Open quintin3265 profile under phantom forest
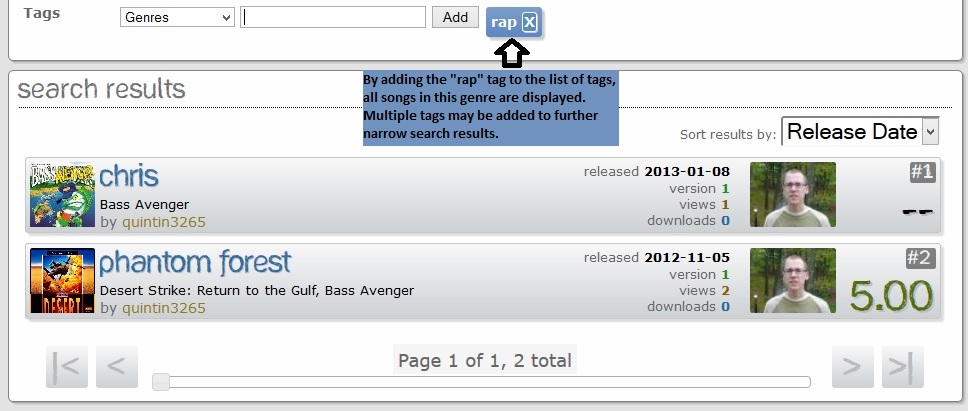The image size is (968, 411). [x=164, y=308]
